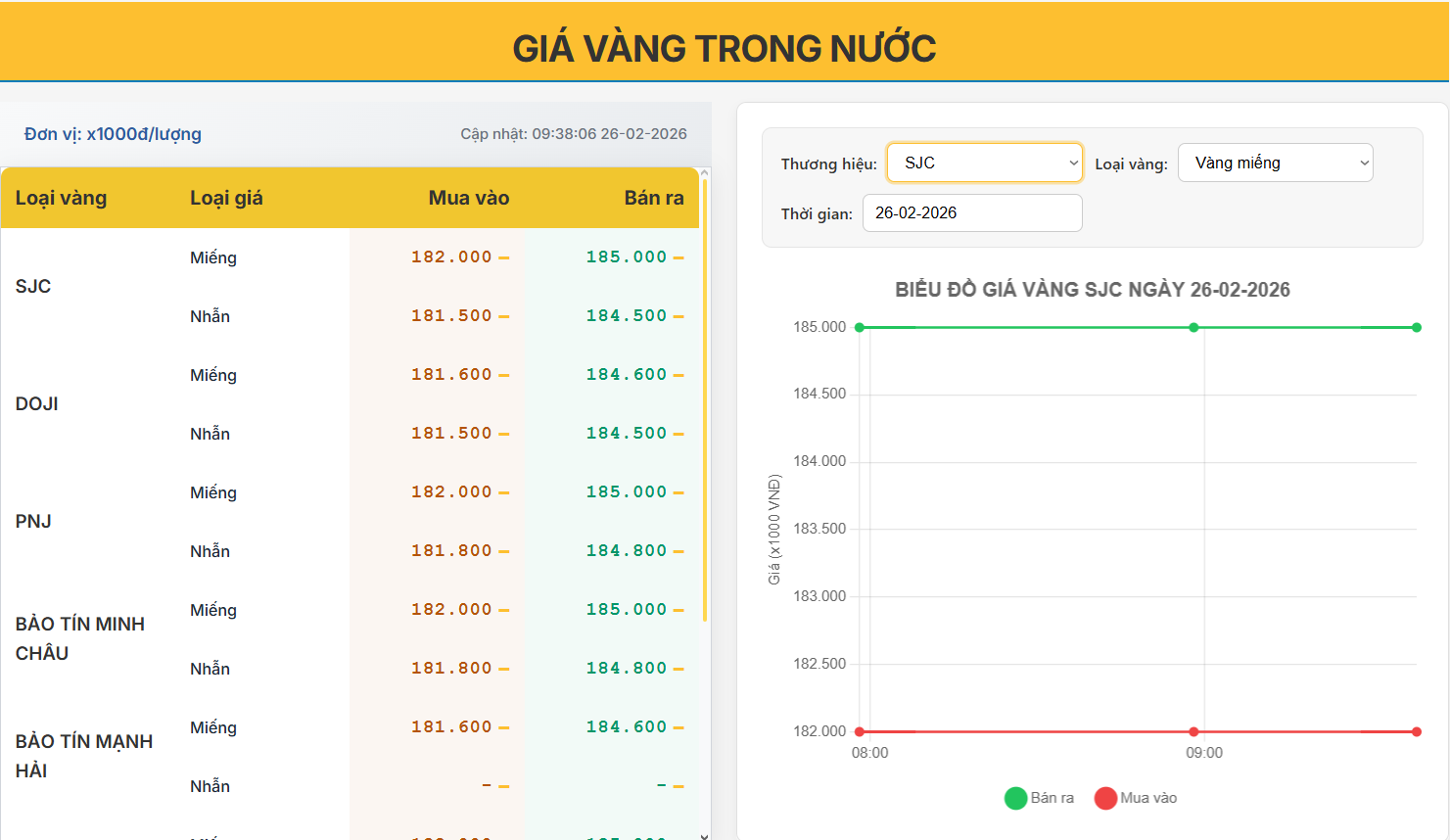Click green Bán ra data point at 09:00
The height and width of the screenshot is (840, 1450).
click(1193, 327)
